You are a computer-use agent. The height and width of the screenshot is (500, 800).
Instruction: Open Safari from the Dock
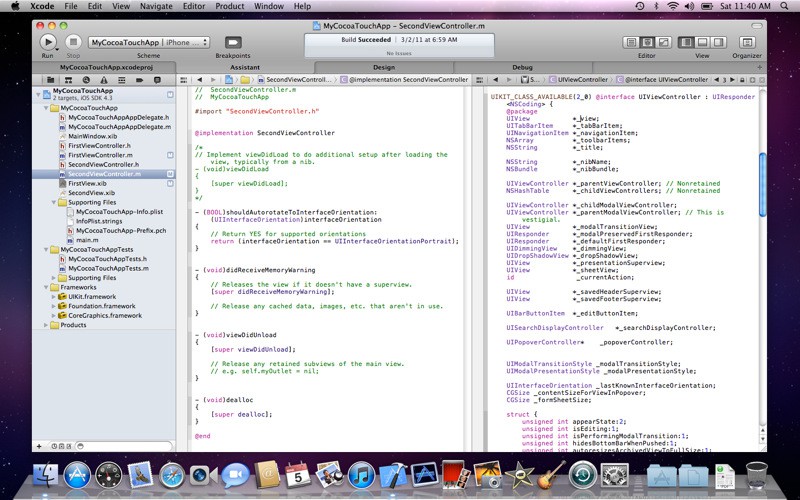[x=172, y=476]
